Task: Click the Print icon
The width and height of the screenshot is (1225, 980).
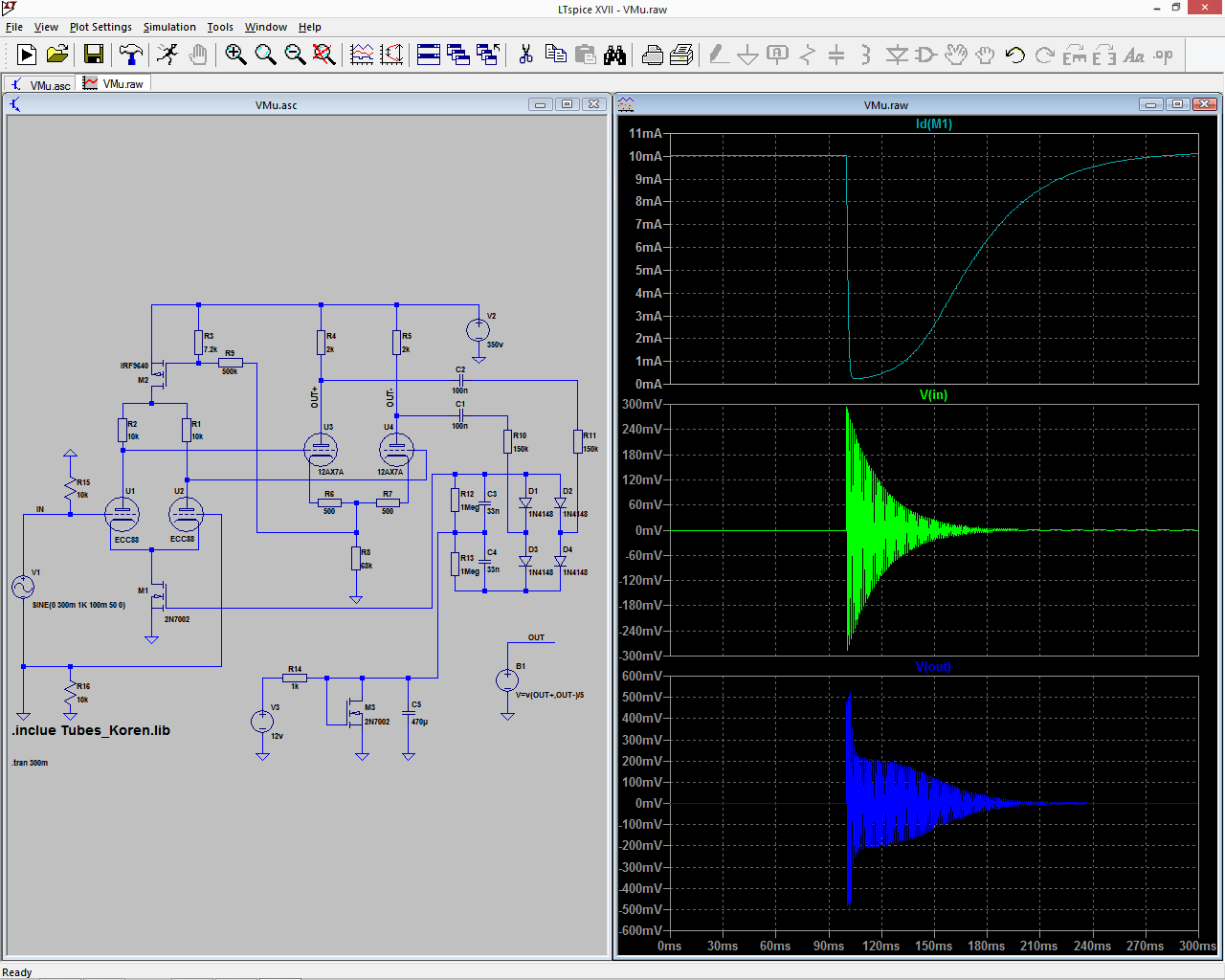Action: [x=681, y=55]
